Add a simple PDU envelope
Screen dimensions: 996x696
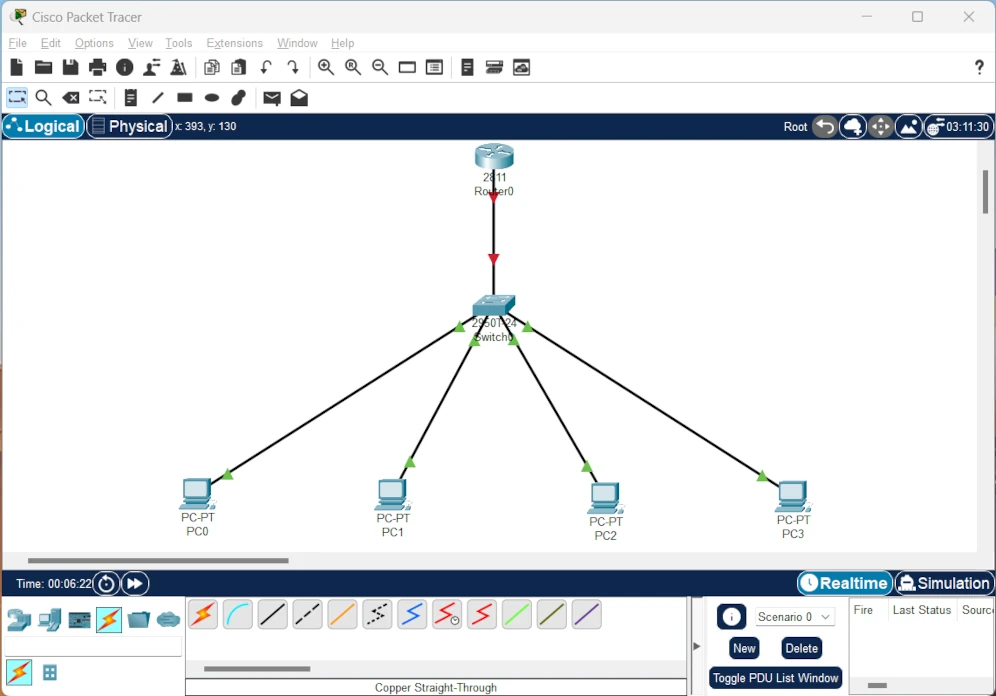(272, 98)
